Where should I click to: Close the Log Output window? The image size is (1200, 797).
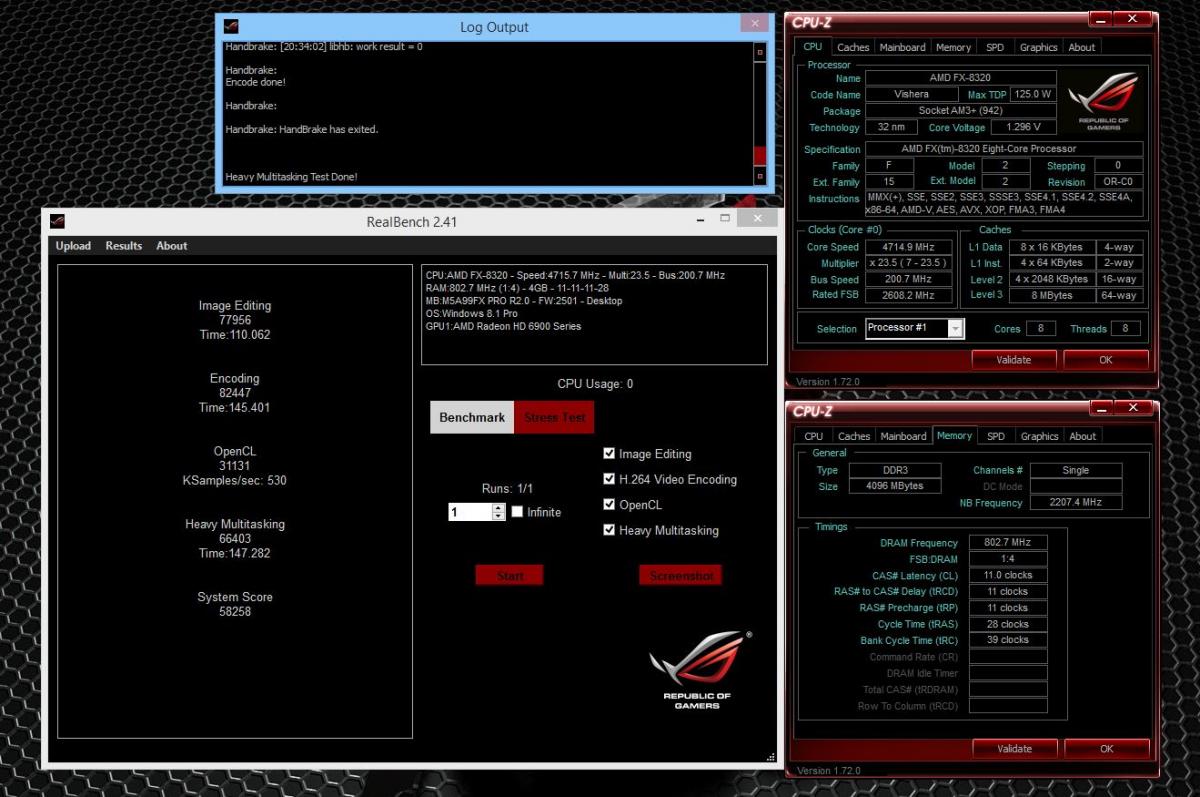tap(755, 24)
